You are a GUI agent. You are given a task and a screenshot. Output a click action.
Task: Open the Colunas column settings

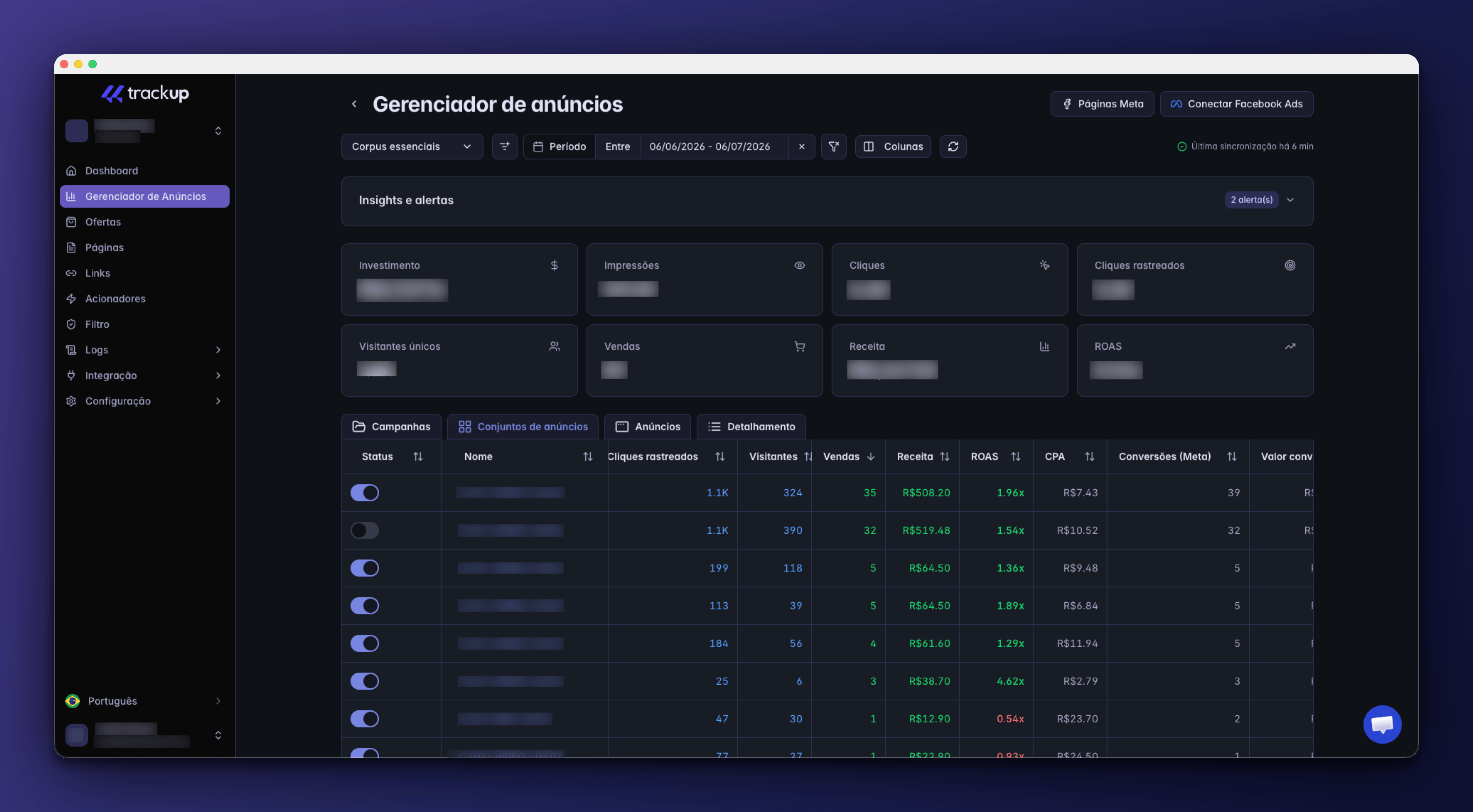point(893,147)
